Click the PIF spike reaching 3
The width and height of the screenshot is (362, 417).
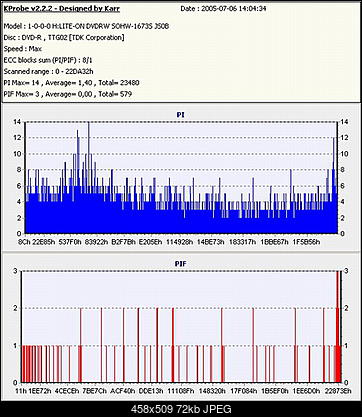(x=338, y=327)
